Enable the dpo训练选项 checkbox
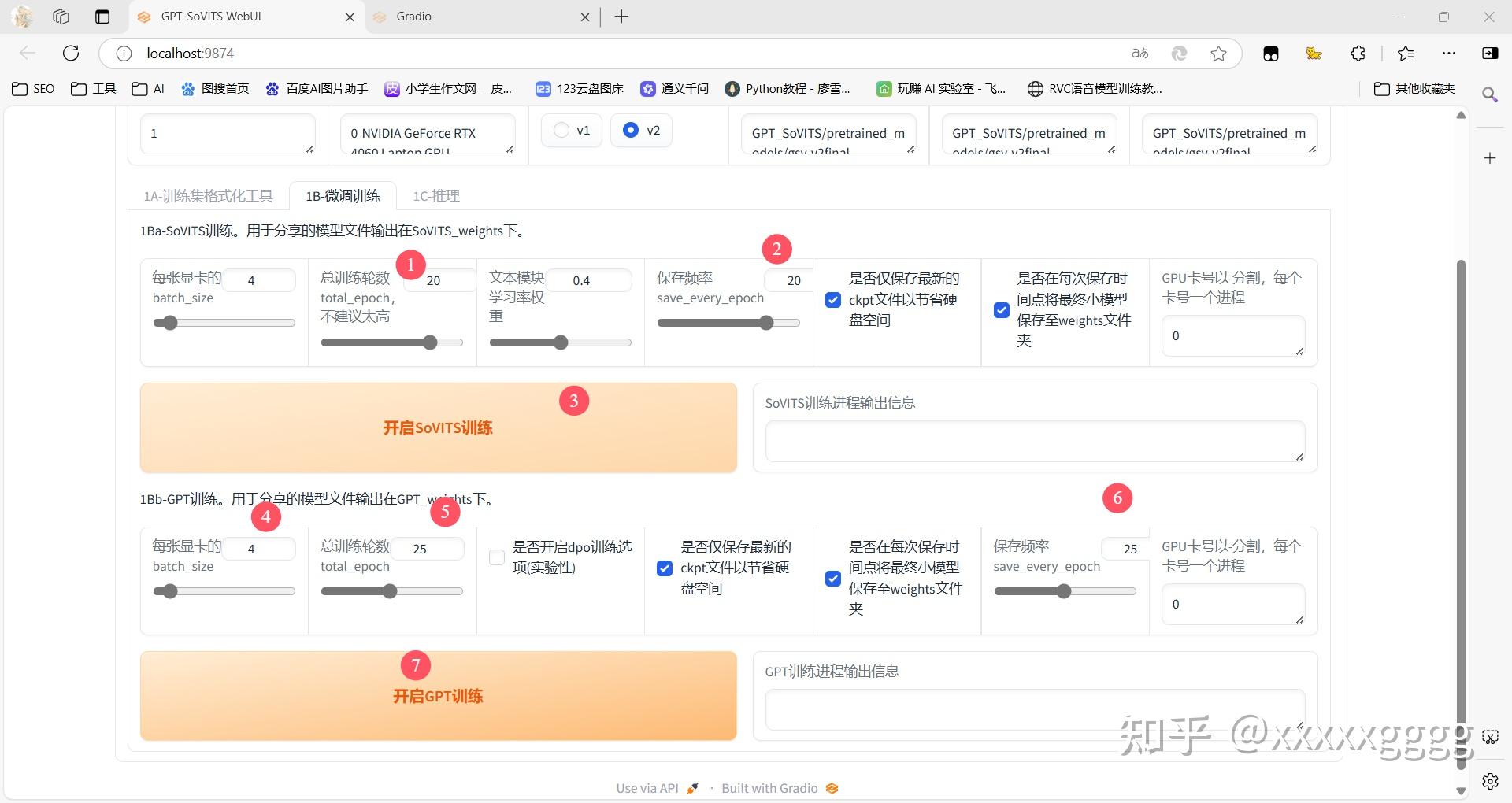Viewport: 1512px width, 803px height. tap(496, 557)
